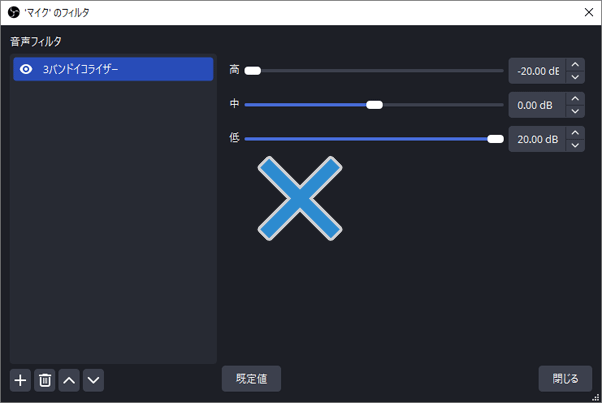The height and width of the screenshot is (403, 602).
Task: Increase 中 gain with up stepper arrow
Action: [575, 99]
